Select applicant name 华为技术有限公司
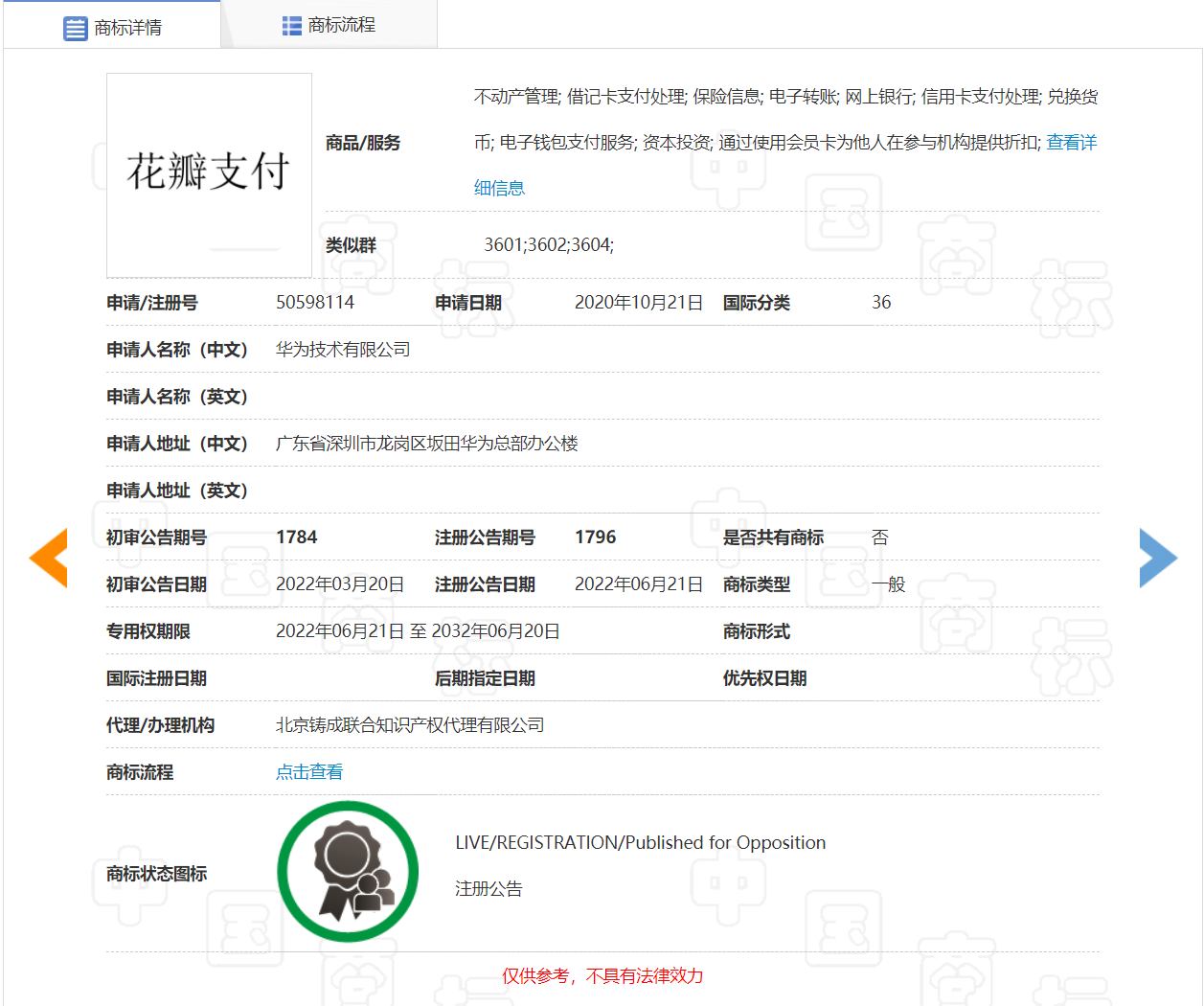This screenshot has height=1006, width=1204. click(342, 349)
